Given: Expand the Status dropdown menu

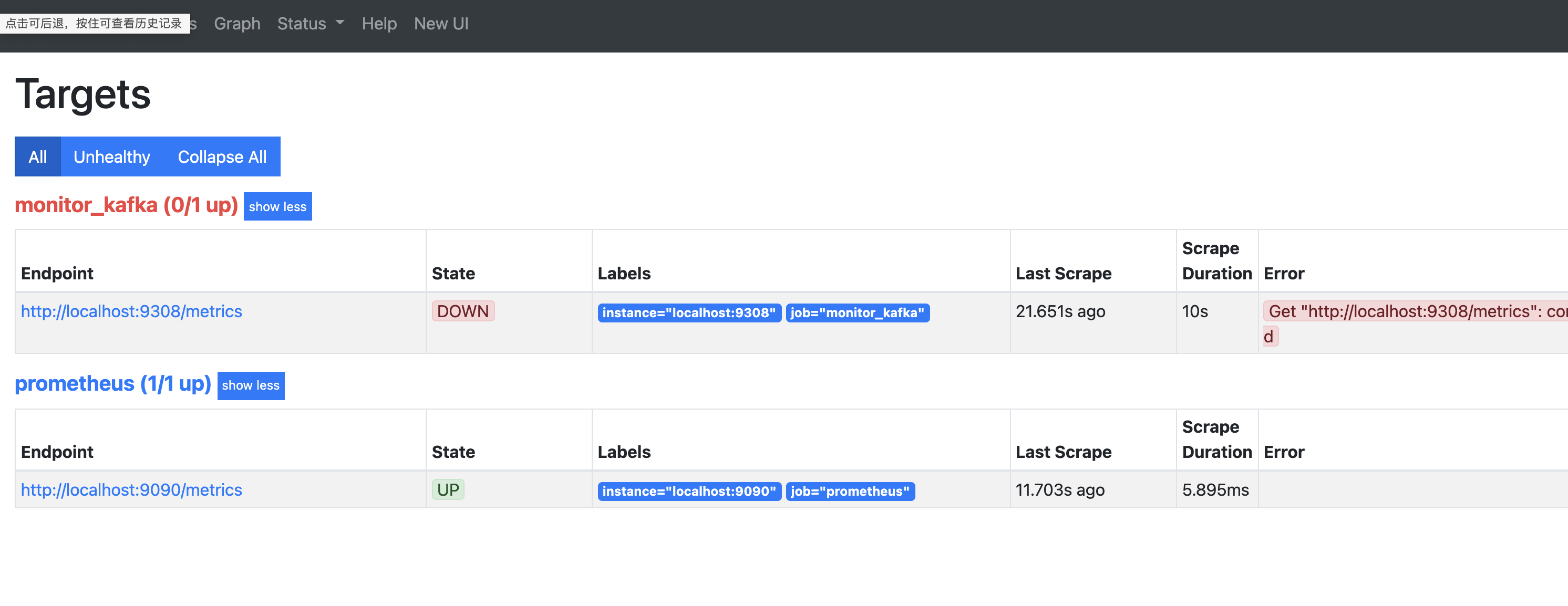Looking at the screenshot, I should coord(310,24).
